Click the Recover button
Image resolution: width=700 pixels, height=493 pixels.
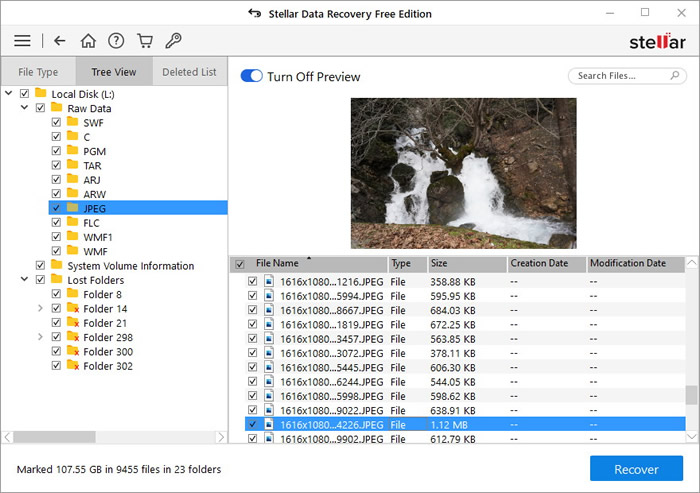click(636, 469)
